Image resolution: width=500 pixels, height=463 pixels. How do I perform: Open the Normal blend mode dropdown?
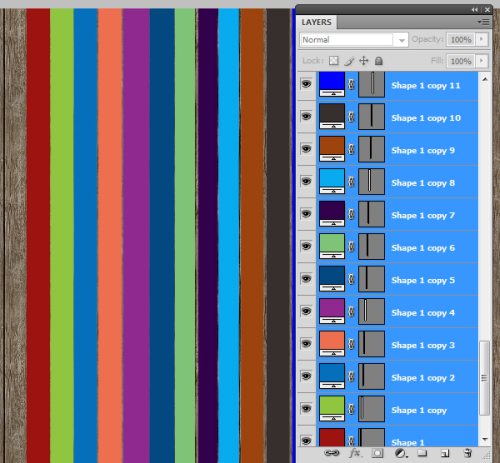(x=354, y=40)
